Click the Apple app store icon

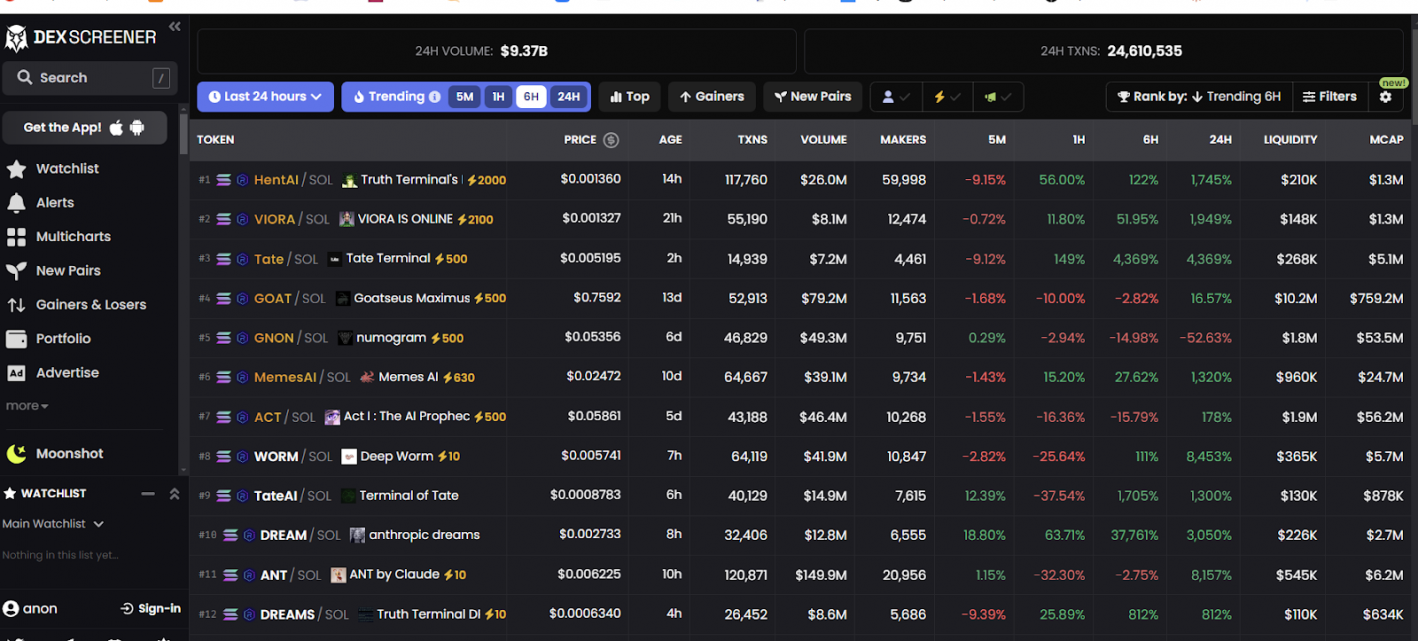pyautogui.click(x=117, y=127)
